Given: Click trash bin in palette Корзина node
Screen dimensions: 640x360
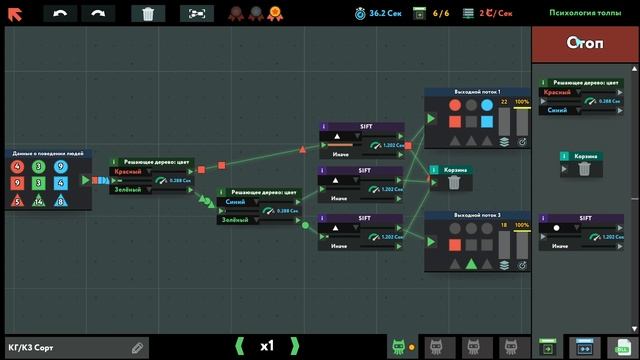Looking at the screenshot, I should click(584, 169).
